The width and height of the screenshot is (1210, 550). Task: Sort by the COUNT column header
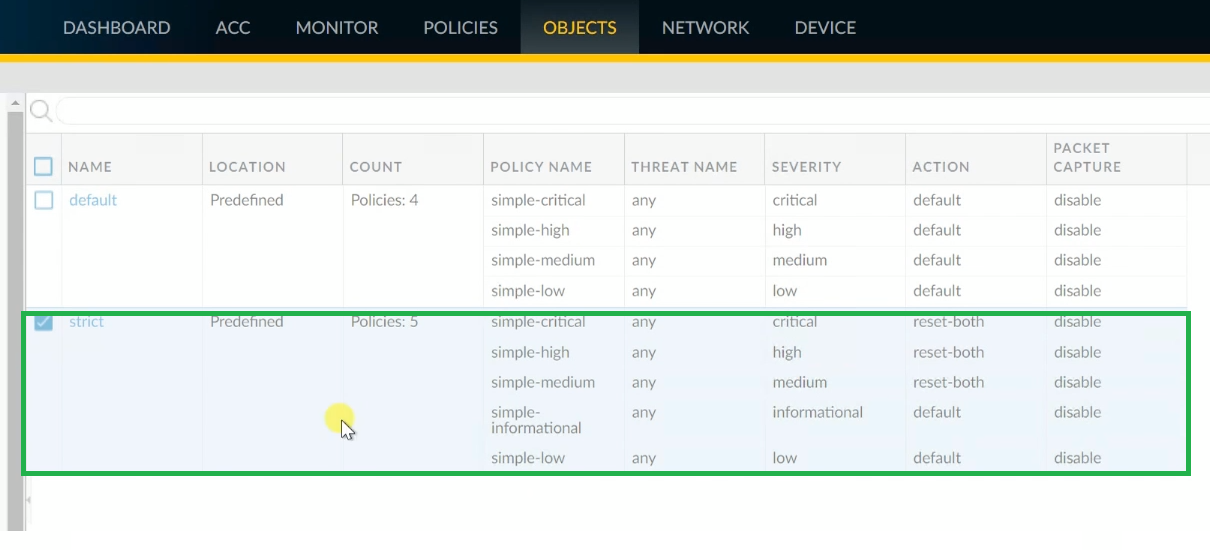pos(376,167)
